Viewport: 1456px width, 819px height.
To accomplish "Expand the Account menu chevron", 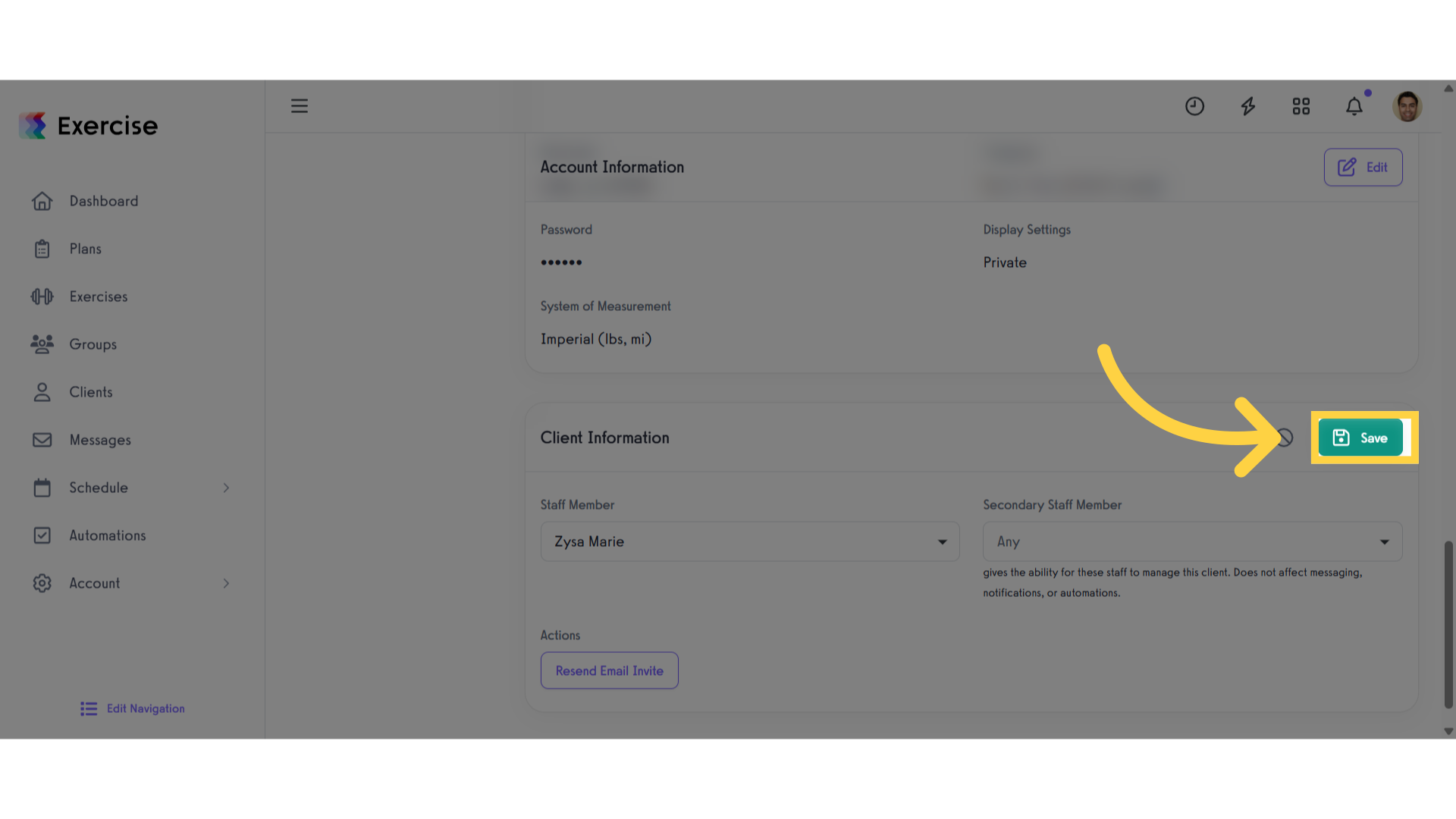I will [226, 583].
